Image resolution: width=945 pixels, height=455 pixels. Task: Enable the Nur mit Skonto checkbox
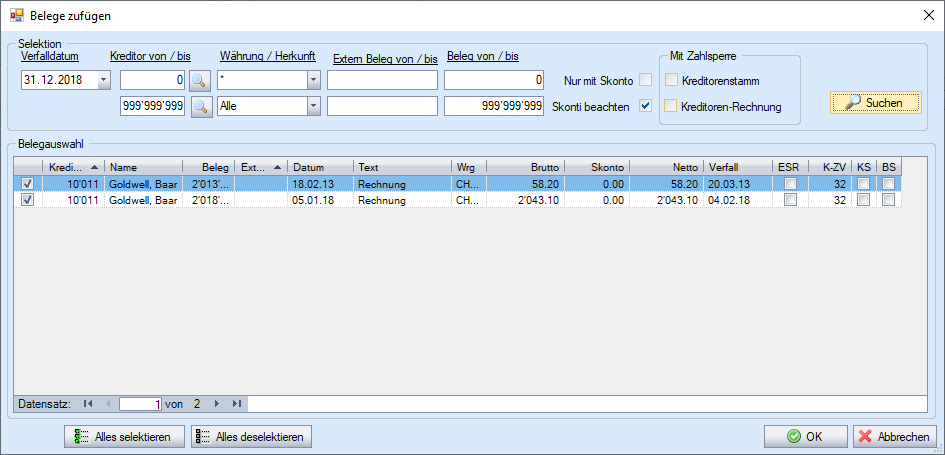(646, 80)
